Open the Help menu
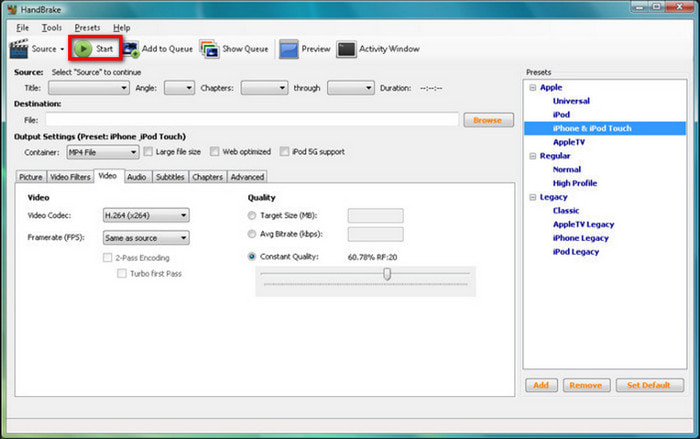The image size is (700, 439). point(121,28)
